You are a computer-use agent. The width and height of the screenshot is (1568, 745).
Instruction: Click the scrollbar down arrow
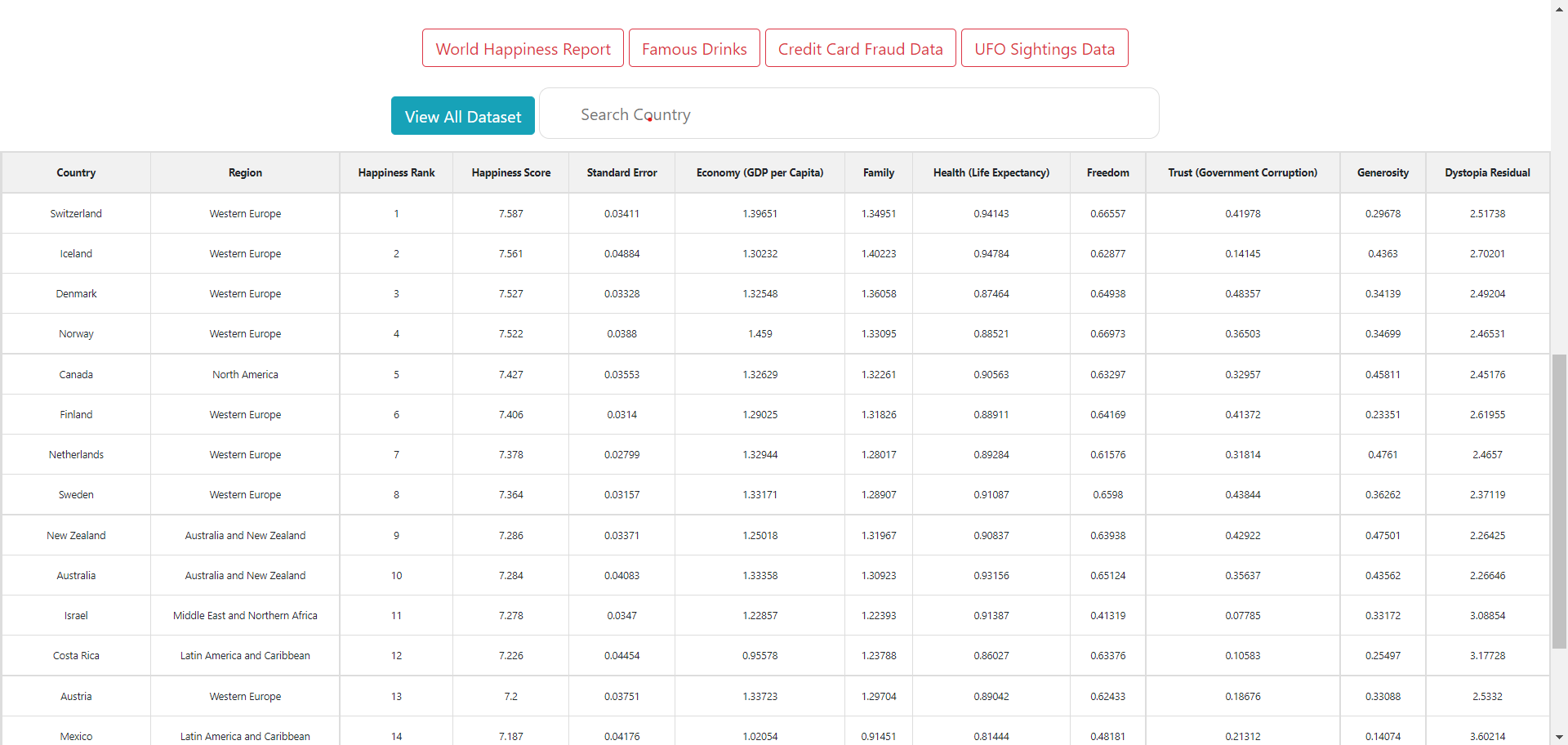pyautogui.click(x=1559, y=737)
